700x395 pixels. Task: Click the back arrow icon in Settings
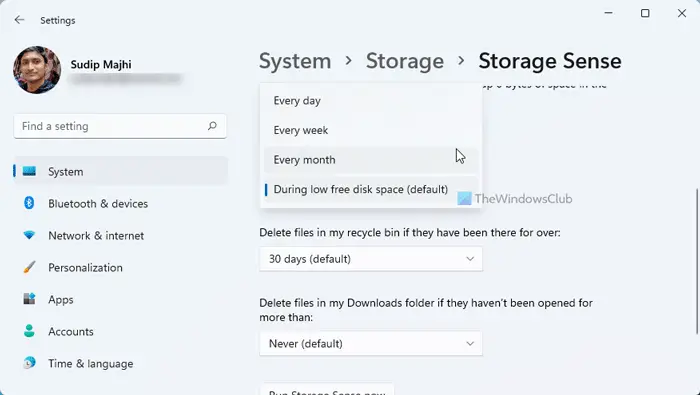[19, 20]
